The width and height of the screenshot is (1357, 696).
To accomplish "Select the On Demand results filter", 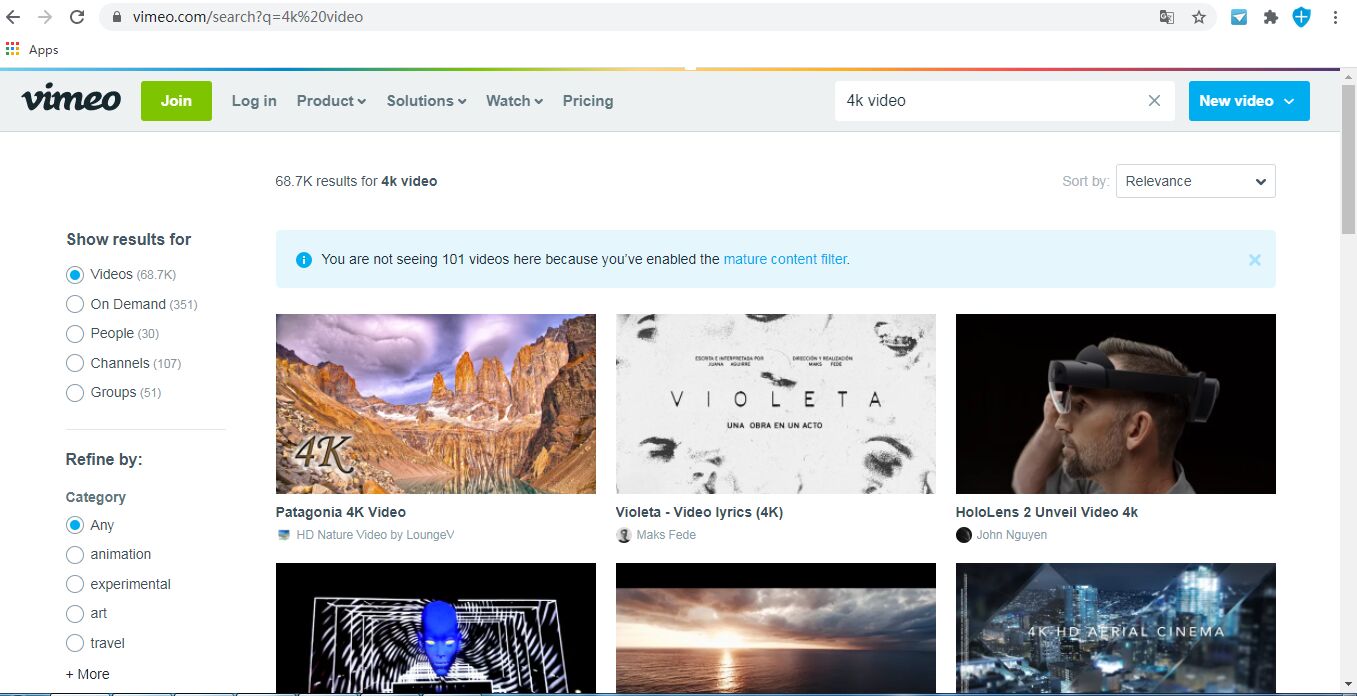I will click(74, 304).
